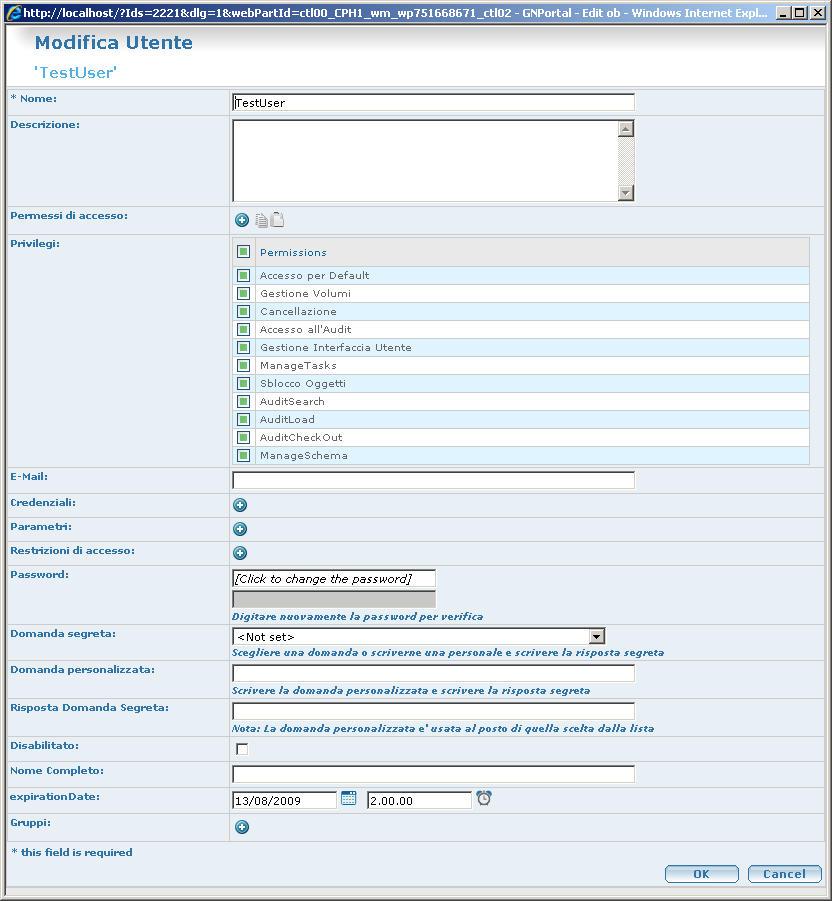Toggle the Accesso all'Audit checkbox
Screen dimensions: 832x901
(x=244, y=330)
